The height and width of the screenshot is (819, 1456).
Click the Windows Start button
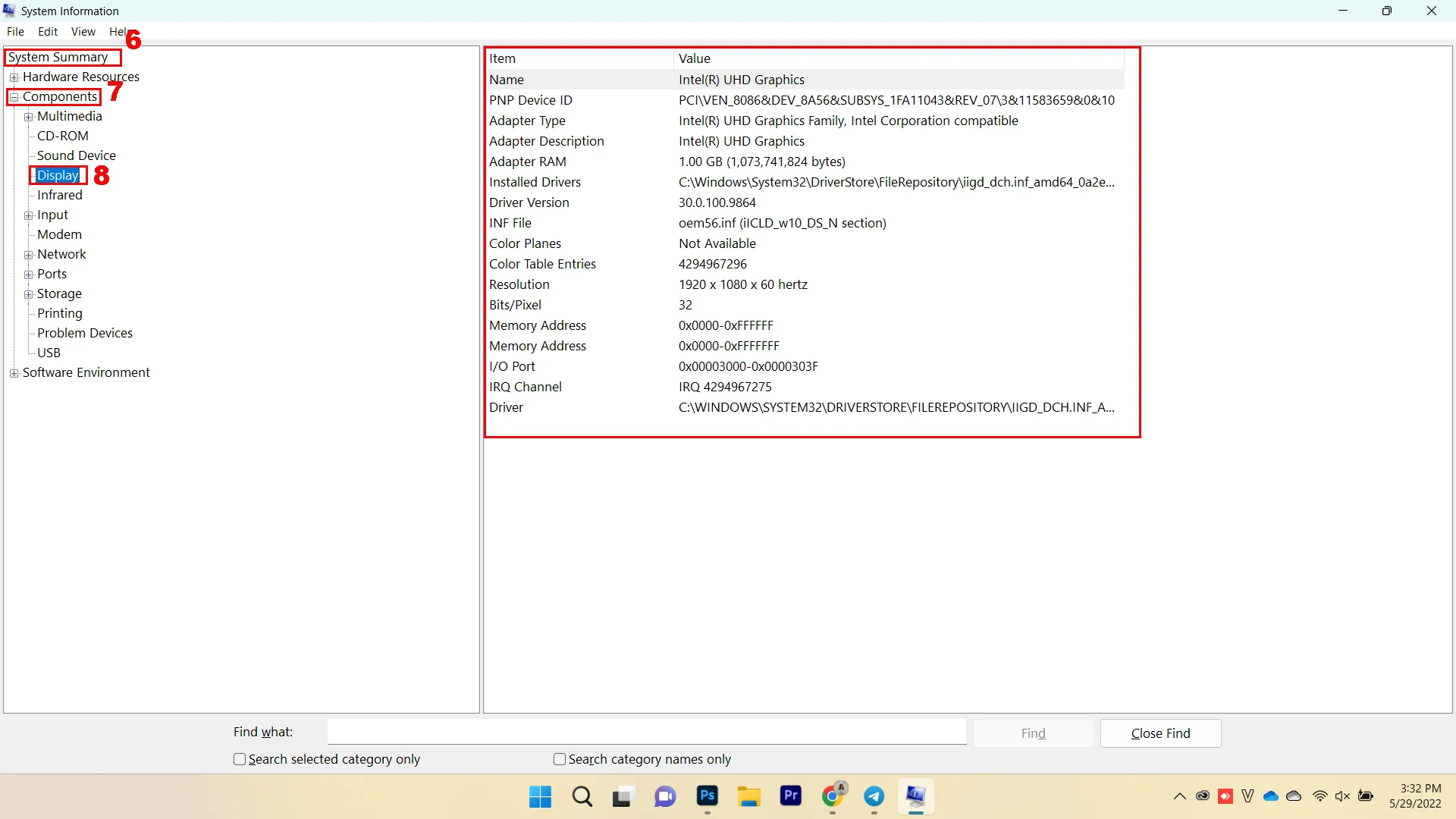tap(540, 796)
